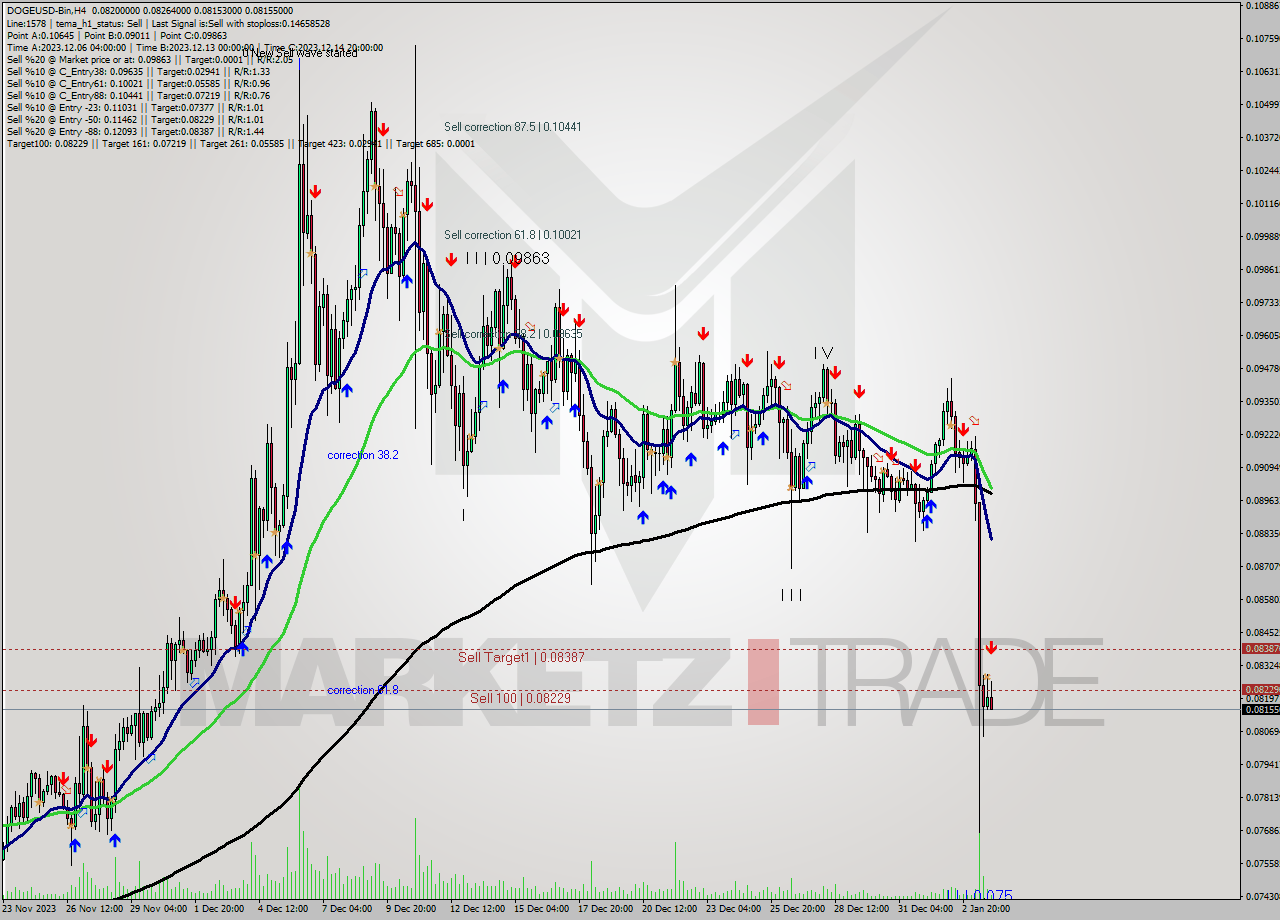The height and width of the screenshot is (920, 1280).
Task: Click the 'Point A:0.10645' info text
Action: [x=40, y=35]
